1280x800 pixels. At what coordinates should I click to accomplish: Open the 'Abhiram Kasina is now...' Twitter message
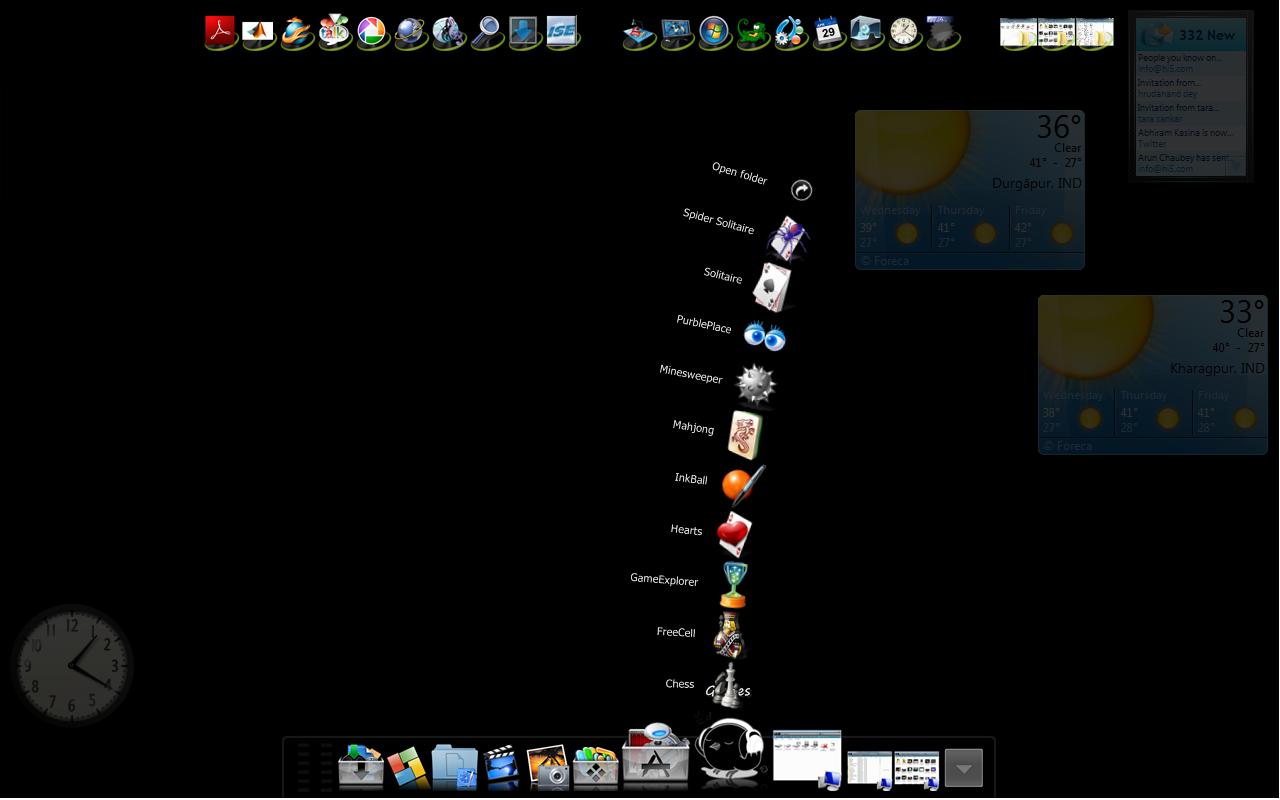coord(1191,138)
